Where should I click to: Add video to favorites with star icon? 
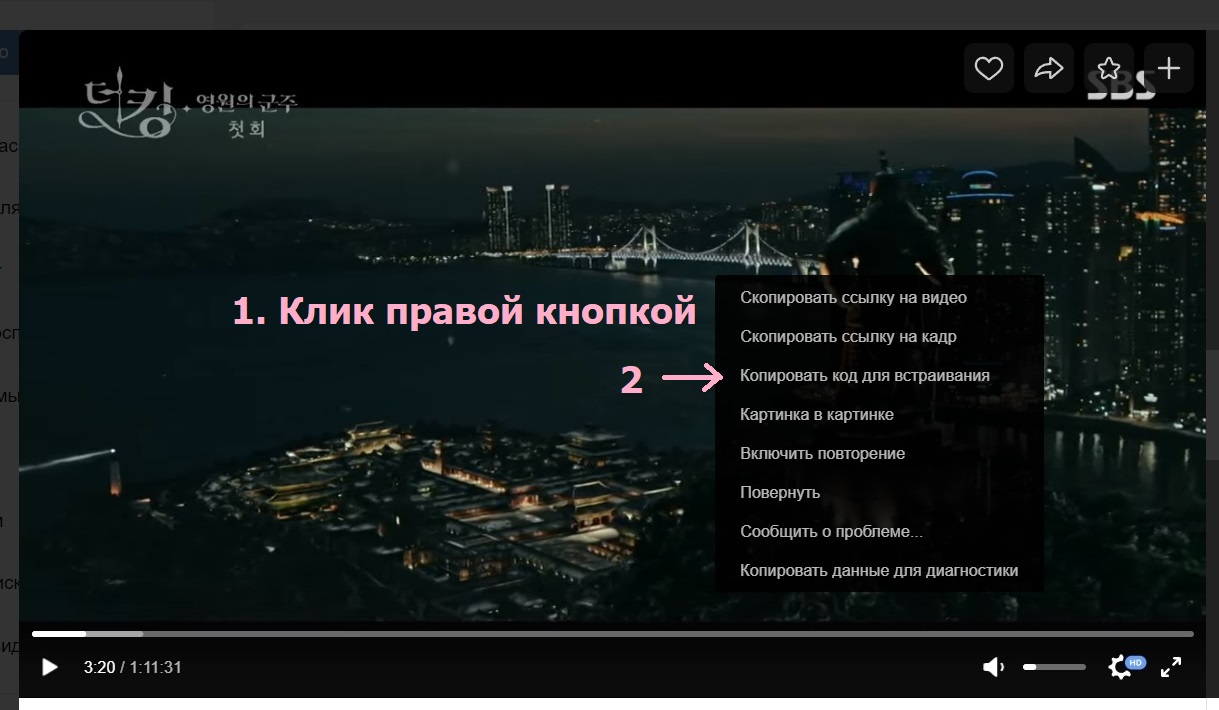point(1109,68)
